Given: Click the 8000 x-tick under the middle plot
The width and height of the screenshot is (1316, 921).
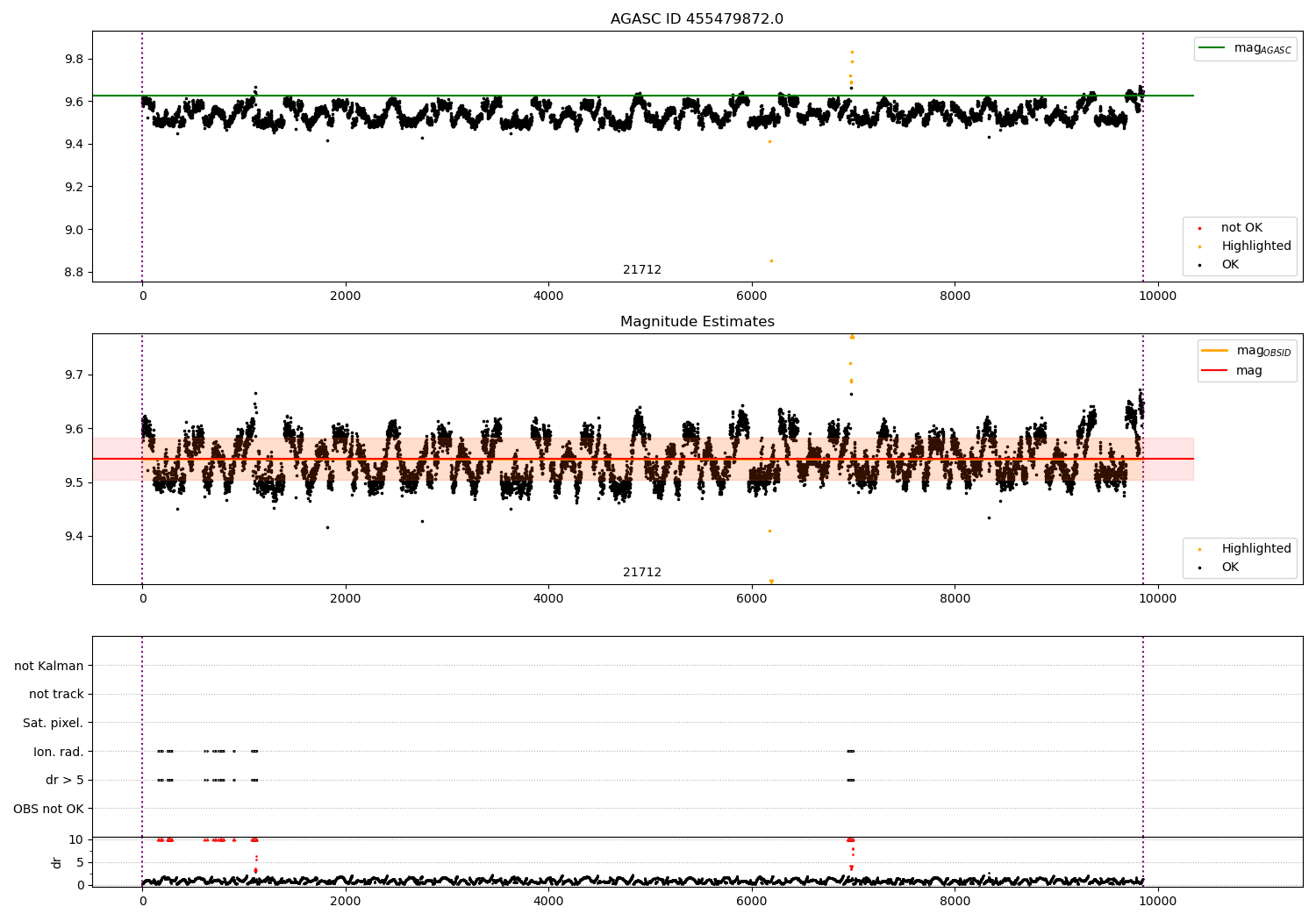Looking at the screenshot, I should pos(955,599).
